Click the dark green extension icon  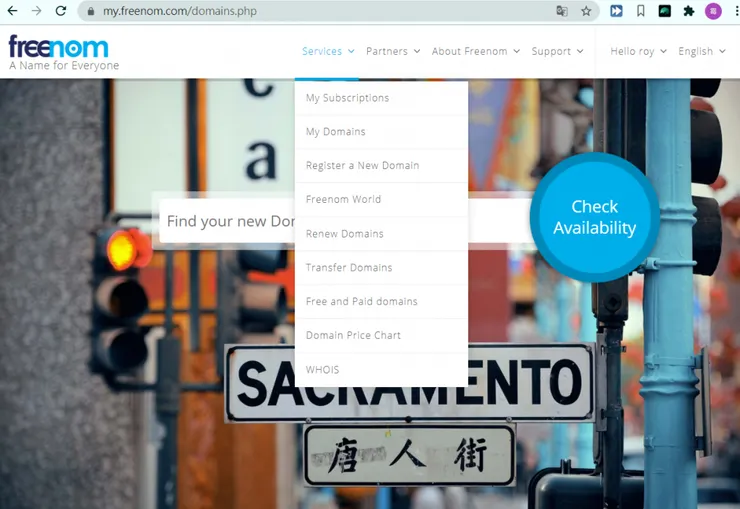[x=664, y=10]
